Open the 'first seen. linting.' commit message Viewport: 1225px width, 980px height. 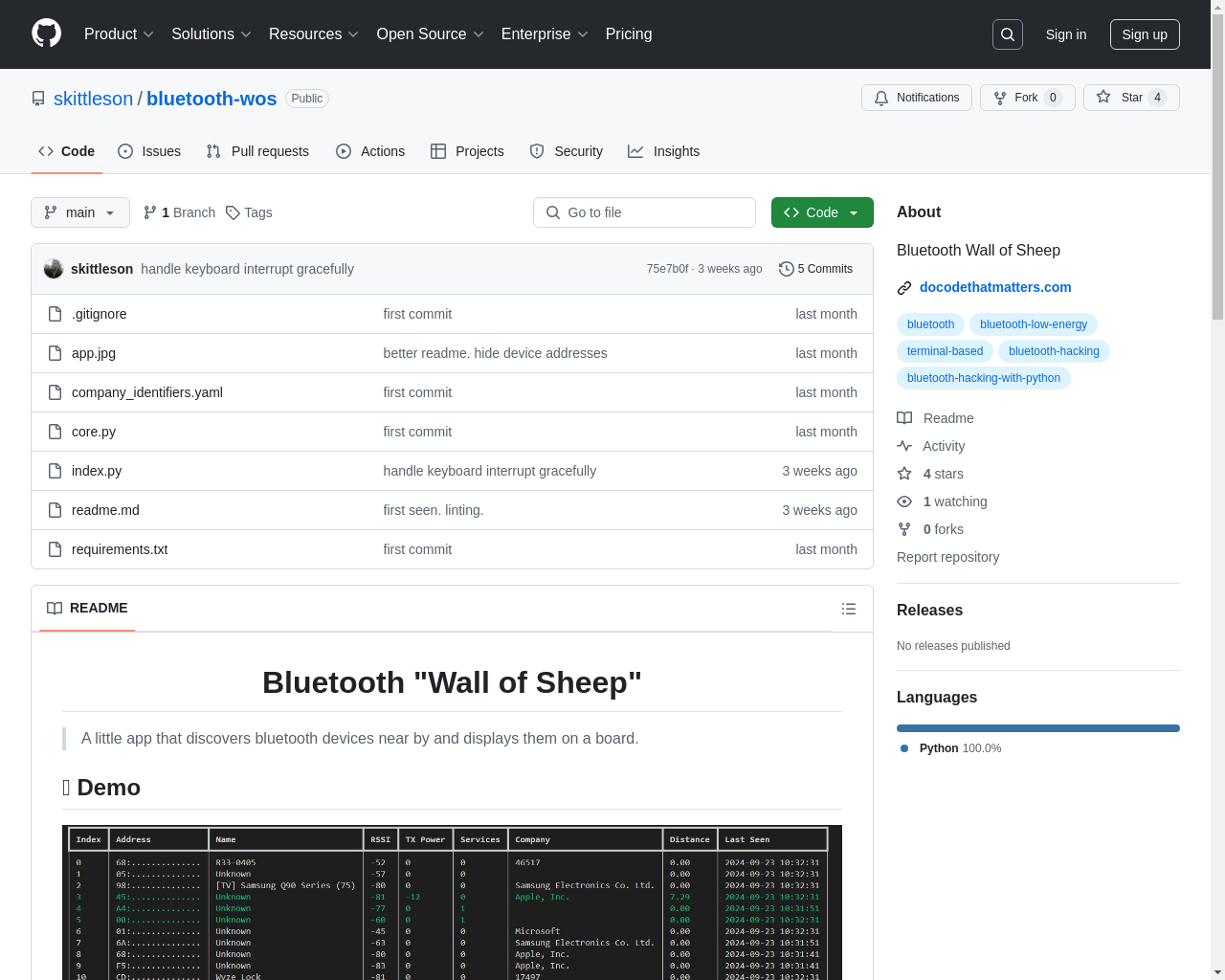[x=433, y=510]
